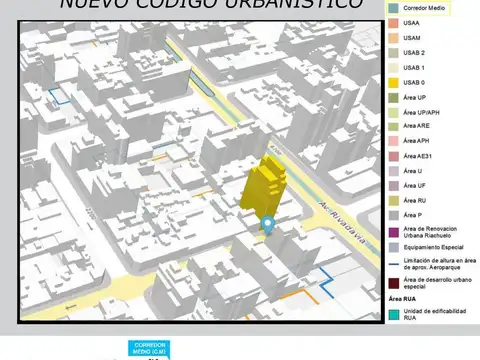The image size is (480, 360).
Task: Click the 'USAM' legend label
Action: click(x=412, y=38)
